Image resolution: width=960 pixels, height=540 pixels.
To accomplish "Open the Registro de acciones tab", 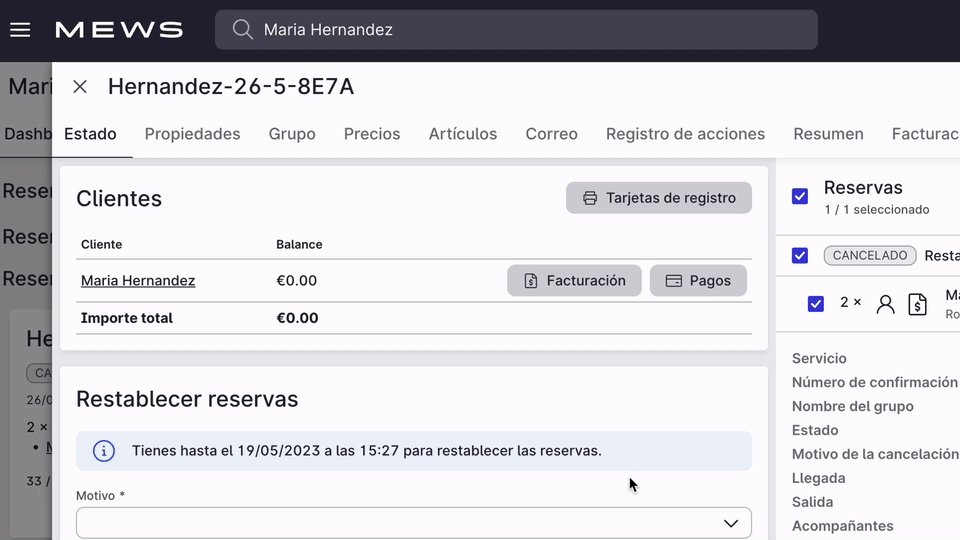I will pyautogui.click(x=685, y=134).
